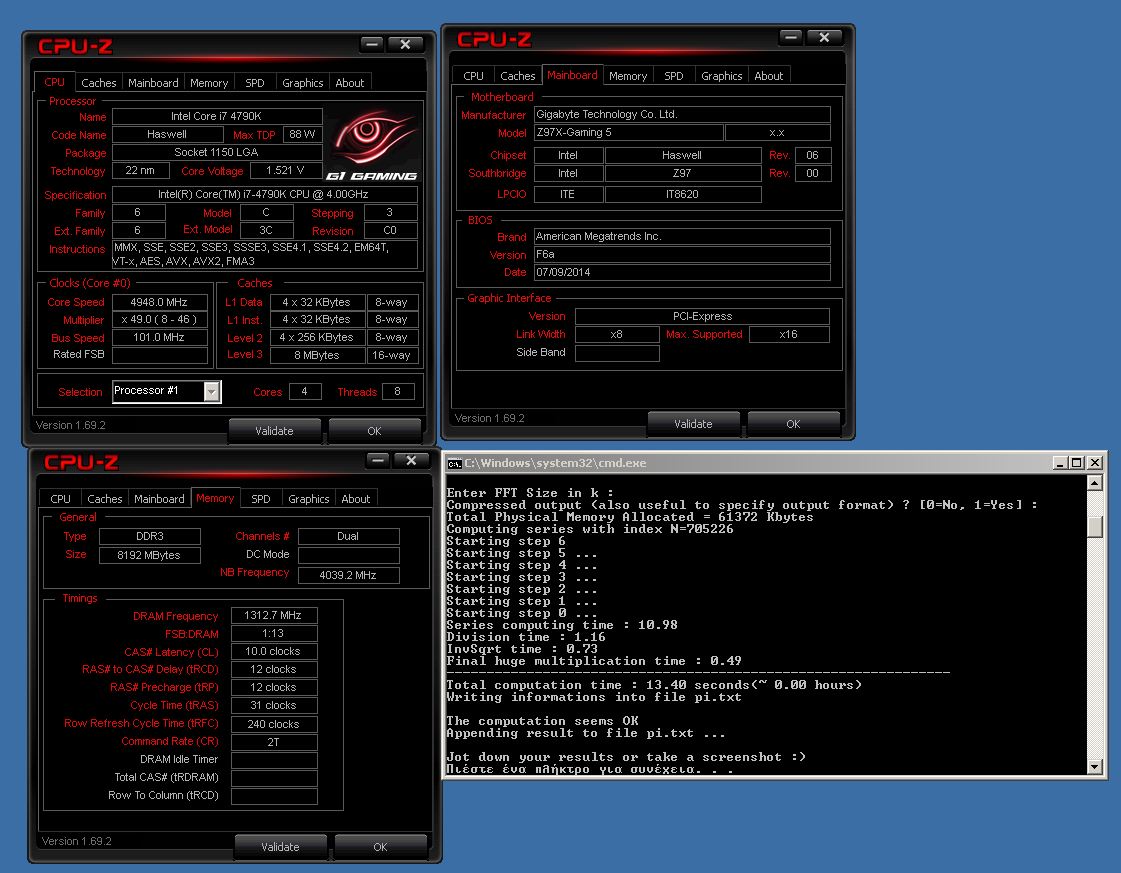Viewport: 1121px width, 873px height.
Task: Open About tab in the CPU-Z CPU window
Action: pyautogui.click(x=350, y=83)
